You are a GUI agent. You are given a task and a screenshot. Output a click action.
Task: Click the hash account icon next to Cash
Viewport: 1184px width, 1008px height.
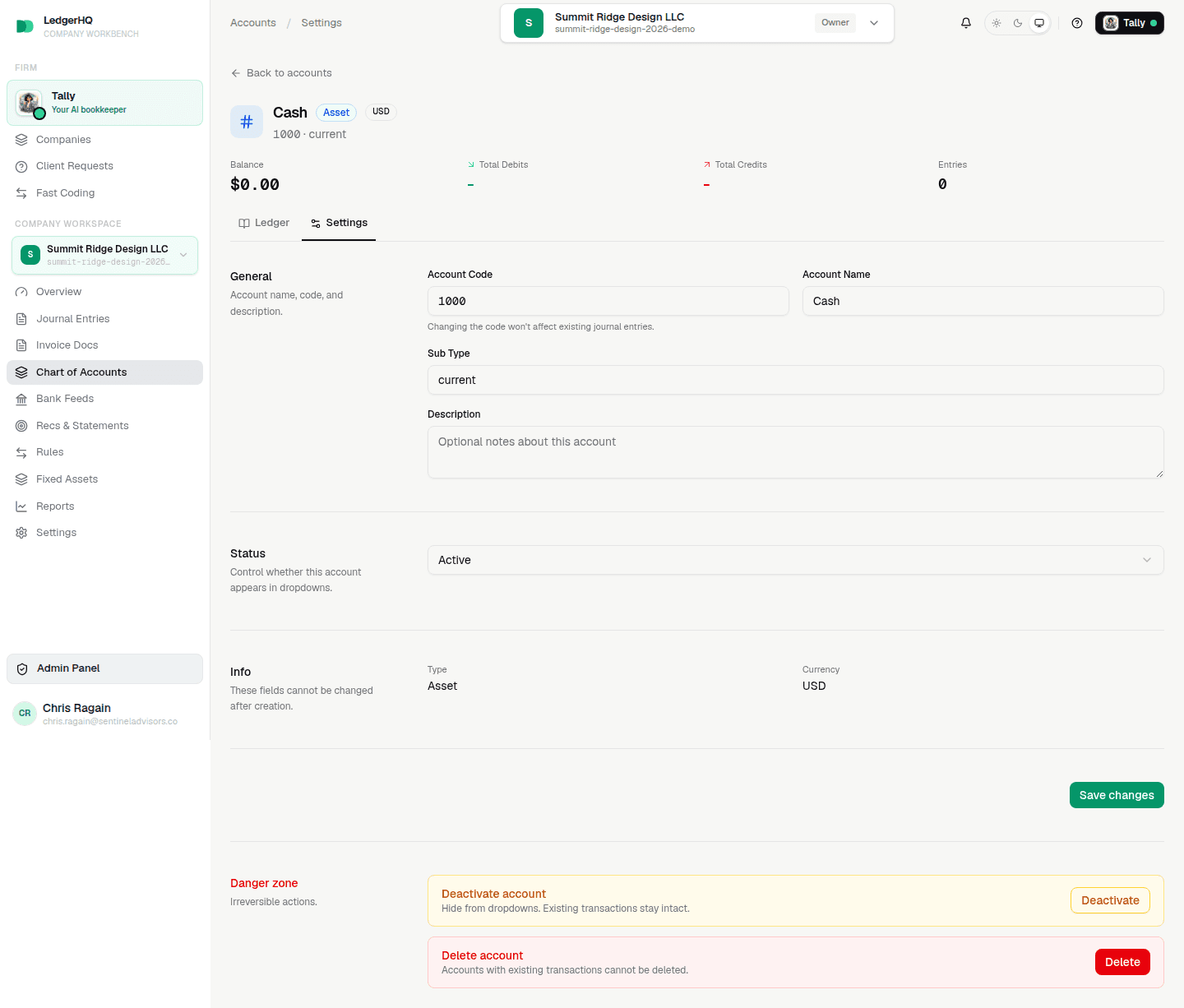247,123
